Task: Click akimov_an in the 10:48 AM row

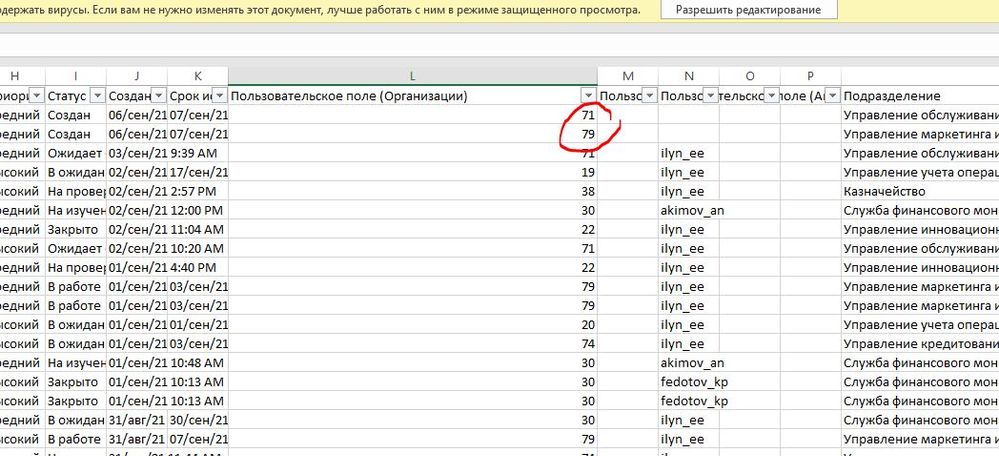Action: 692,363
